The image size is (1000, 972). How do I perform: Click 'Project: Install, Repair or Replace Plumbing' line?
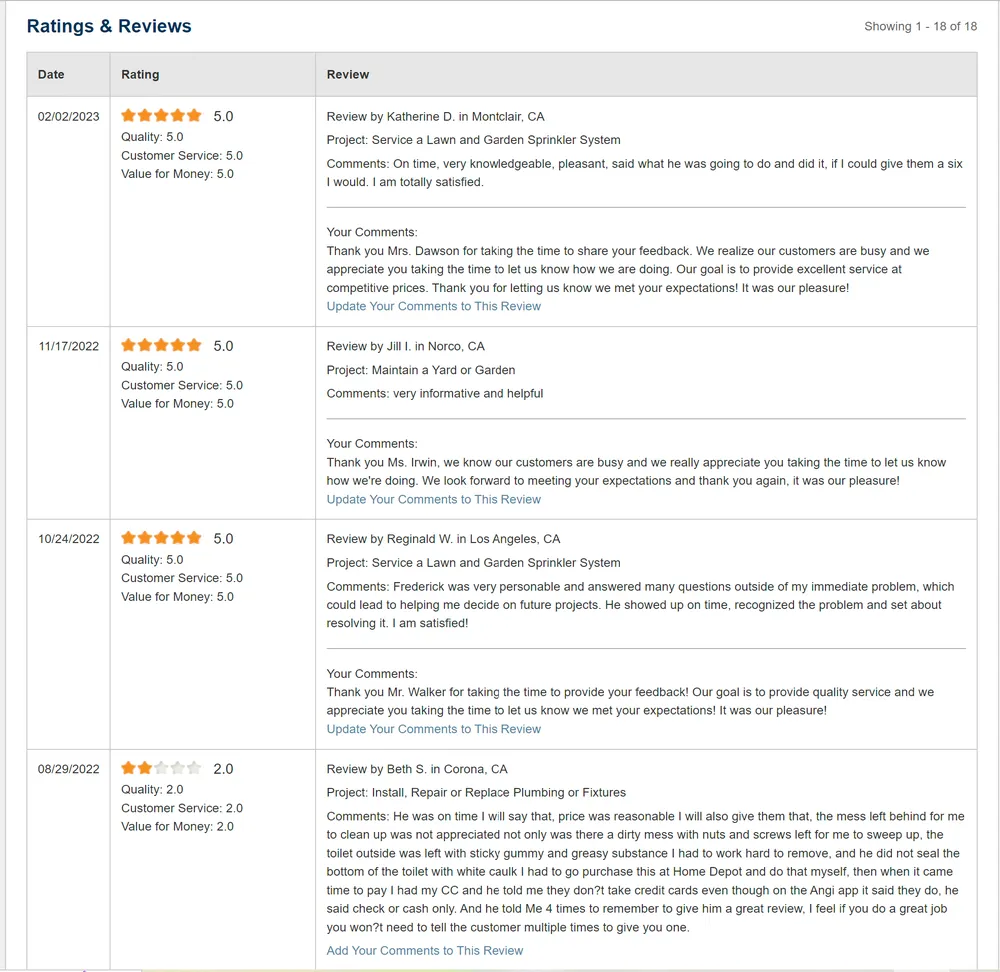[x=476, y=792]
